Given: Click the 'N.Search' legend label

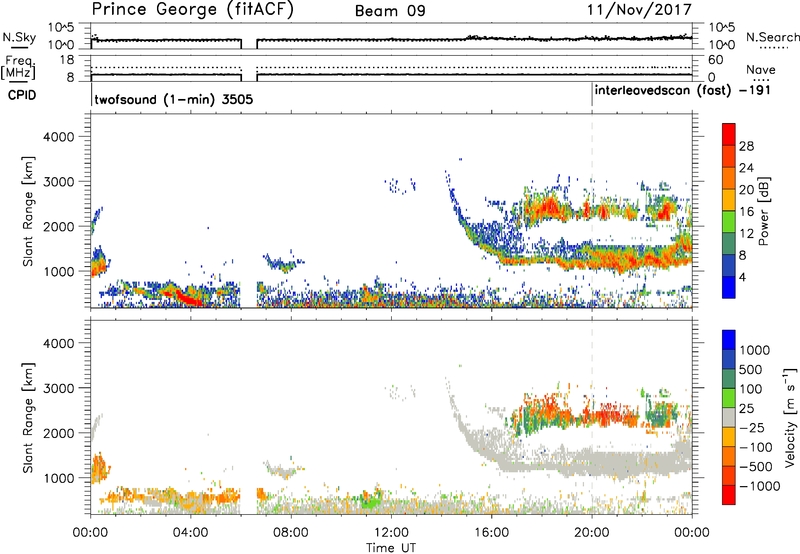Looking at the screenshot, I should click(x=772, y=37).
